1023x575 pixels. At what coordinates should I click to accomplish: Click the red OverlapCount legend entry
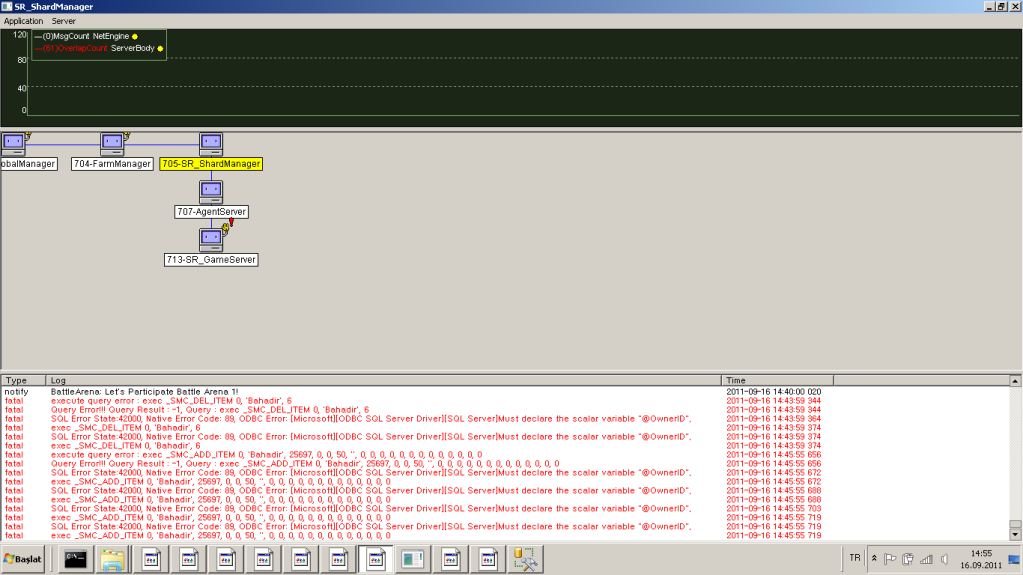pyautogui.click(x=75, y=48)
